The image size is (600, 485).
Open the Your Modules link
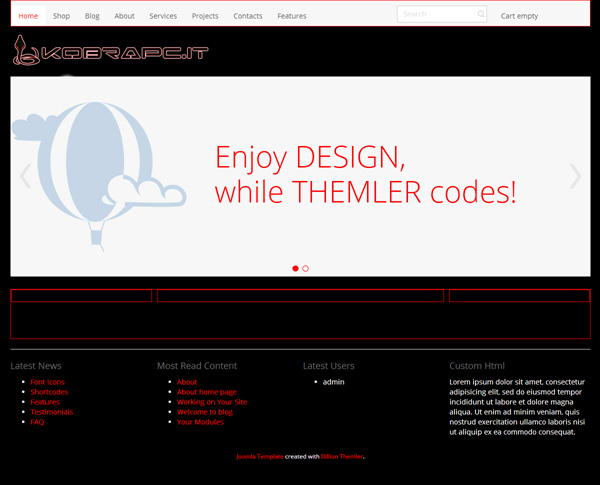(200, 421)
